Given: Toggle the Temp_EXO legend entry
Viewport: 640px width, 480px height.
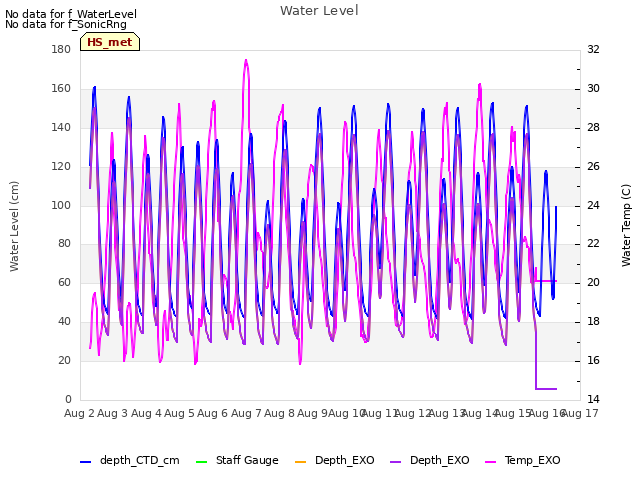Looking at the screenshot, I should point(522,460).
